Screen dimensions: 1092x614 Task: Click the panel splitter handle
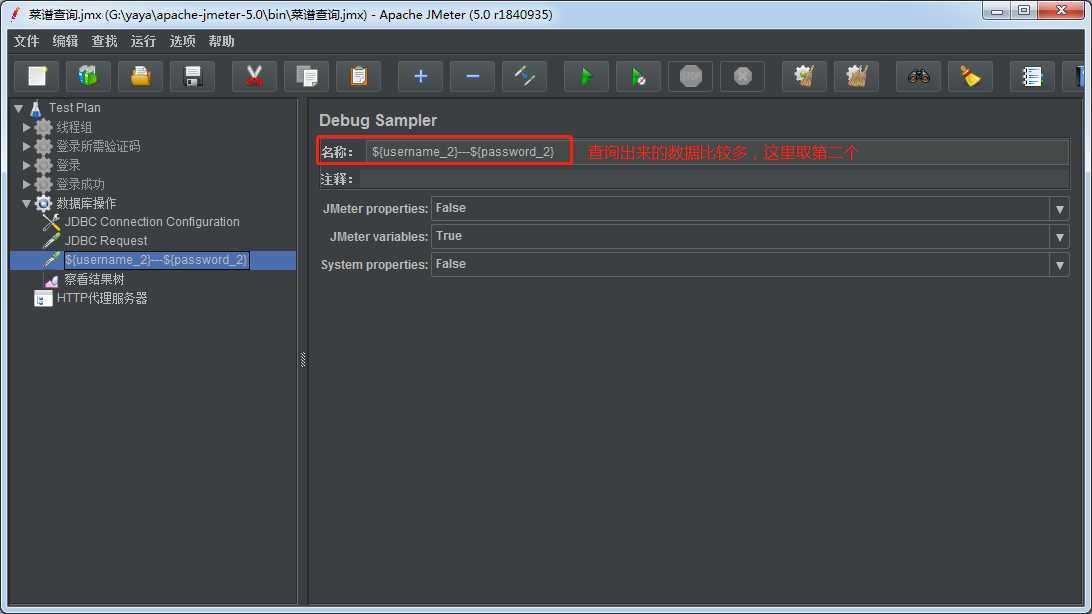coord(303,359)
